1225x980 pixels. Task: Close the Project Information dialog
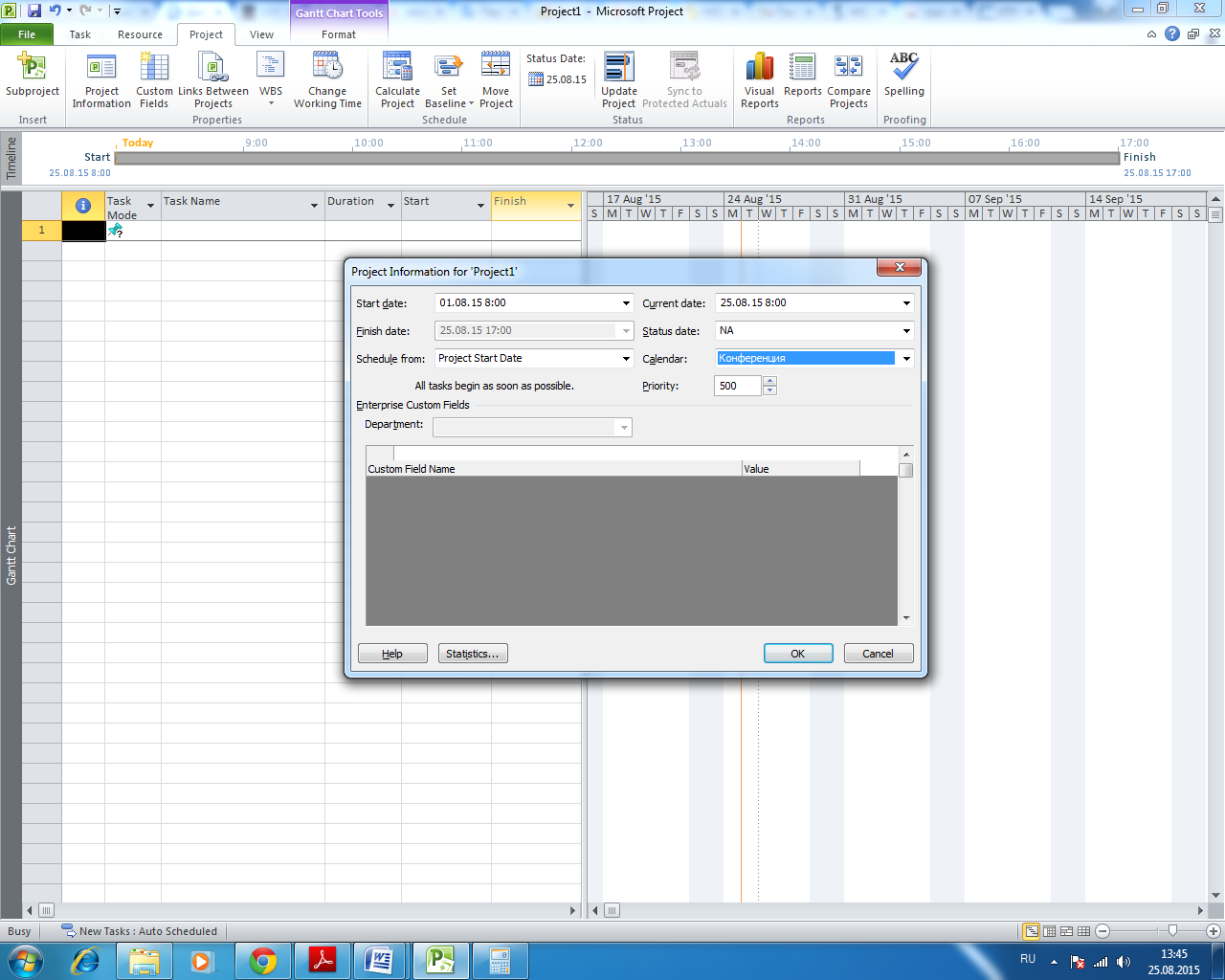[899, 268]
